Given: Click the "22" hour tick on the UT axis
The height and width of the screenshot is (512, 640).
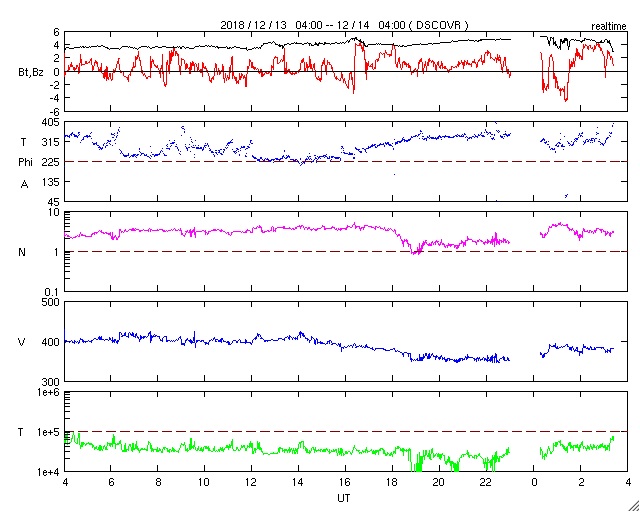Looking at the screenshot, I should pyautogui.click(x=486, y=482).
